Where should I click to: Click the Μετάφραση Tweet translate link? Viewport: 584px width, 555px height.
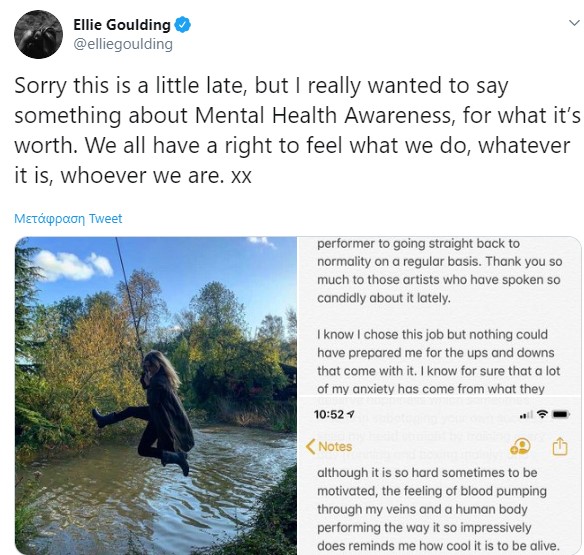[x=68, y=219]
